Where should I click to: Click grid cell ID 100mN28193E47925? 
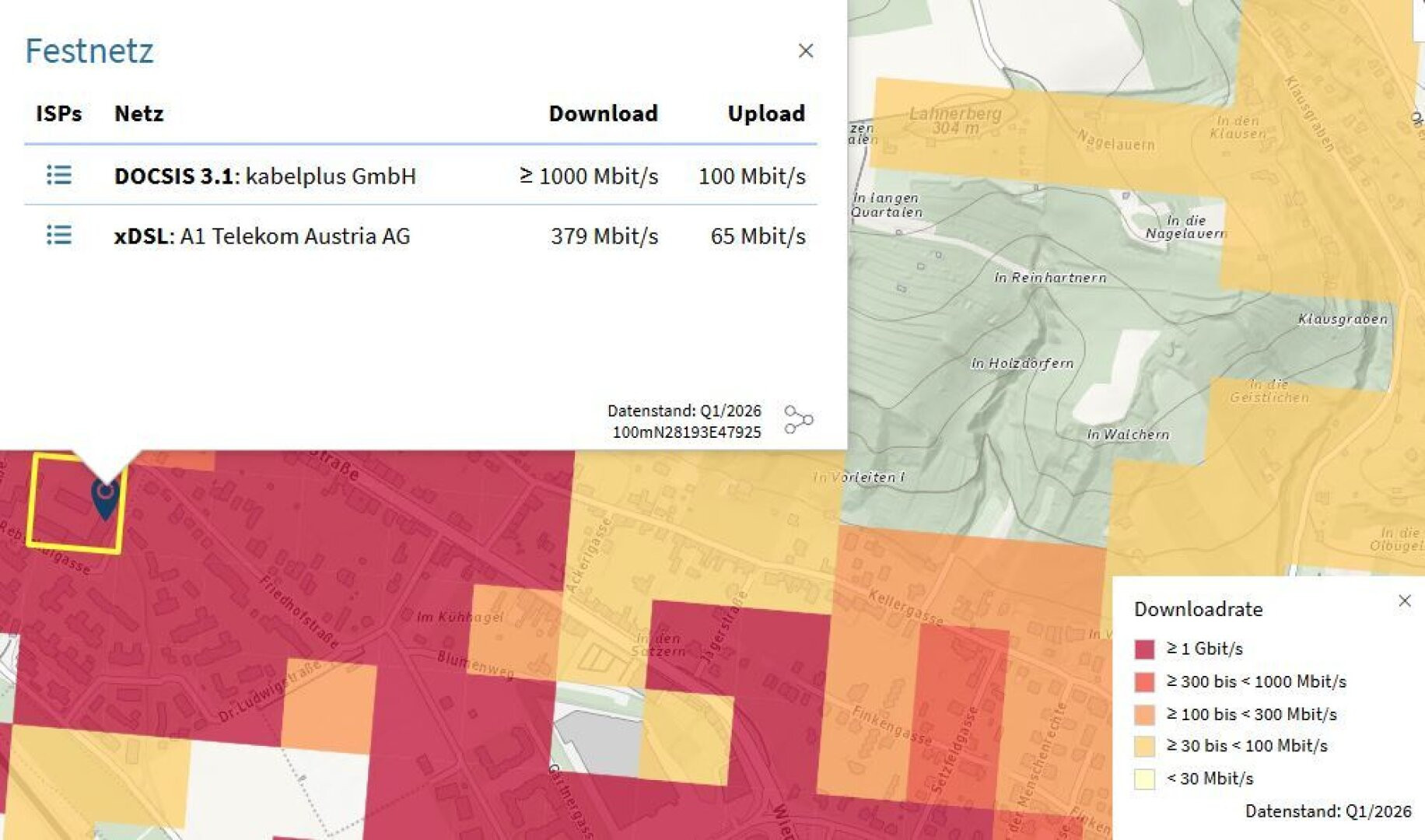[x=687, y=432]
